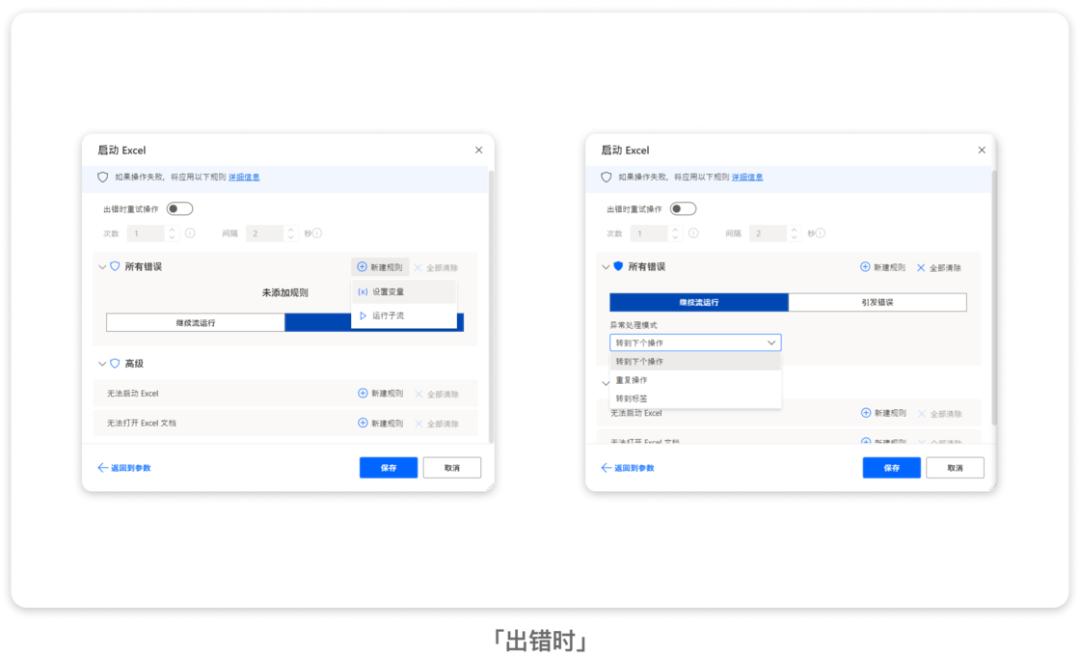
Task: Click outlined shield beside 所有错误, left dialog
Action: (x=115, y=266)
